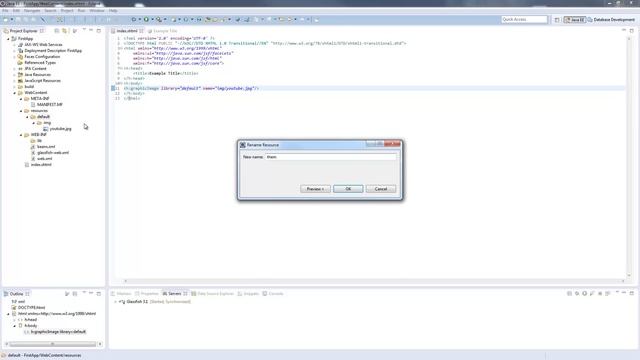Open the Window menu
The width and height of the screenshot is (640, 360).
[x=97, y=11]
